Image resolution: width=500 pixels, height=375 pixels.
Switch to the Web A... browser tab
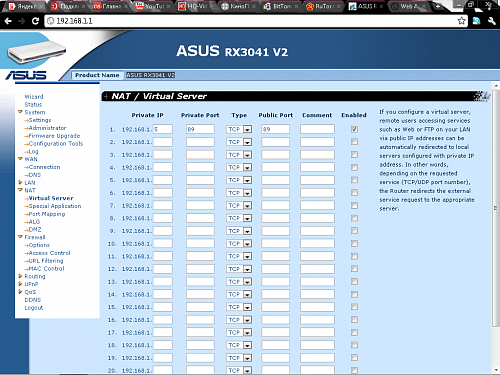coord(408,6)
